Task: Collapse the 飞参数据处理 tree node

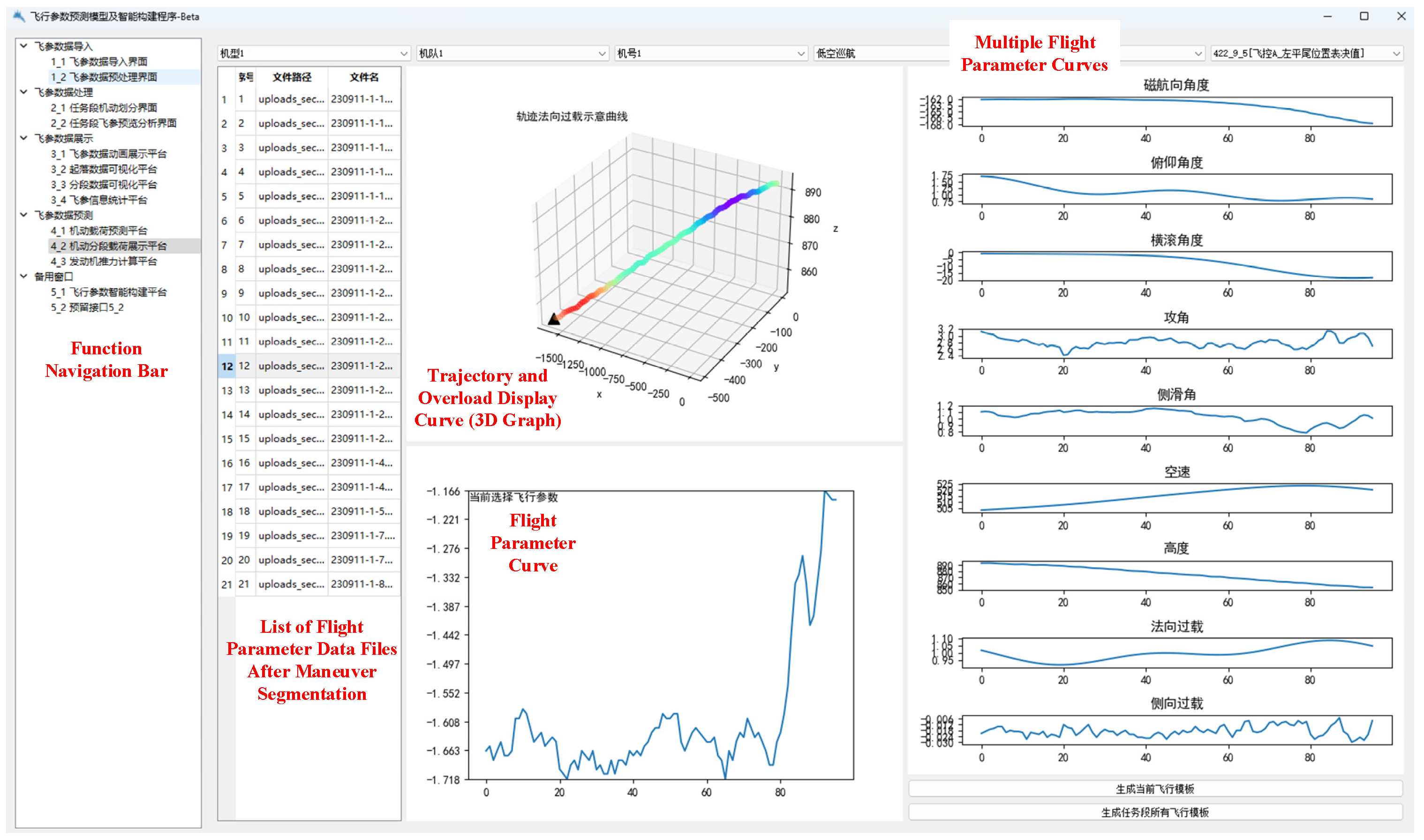Action: coord(24,92)
